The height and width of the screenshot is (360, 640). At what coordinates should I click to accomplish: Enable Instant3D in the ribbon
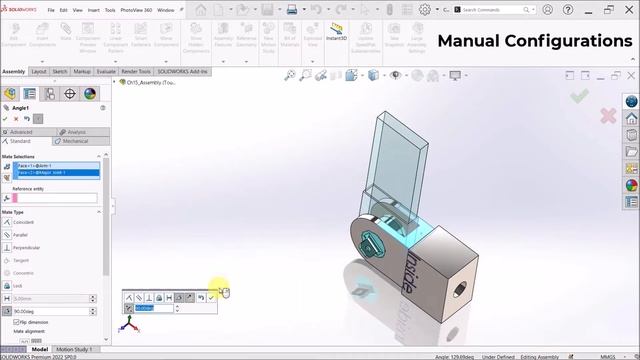point(336,31)
